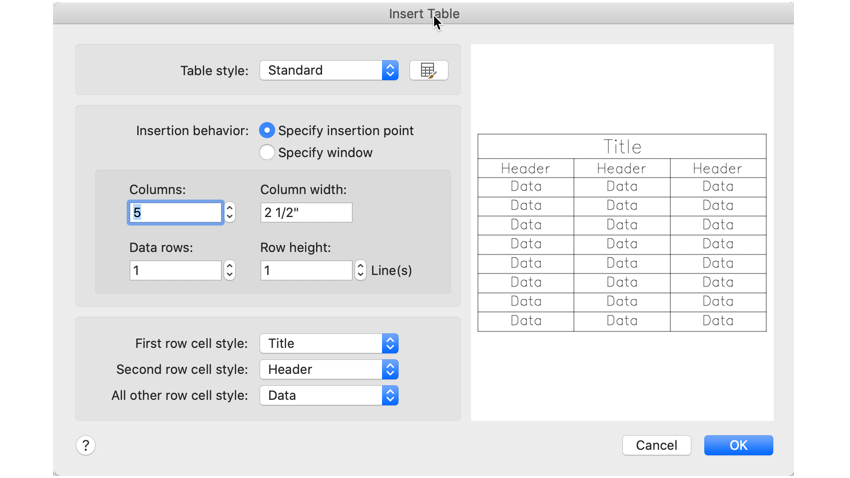Screen dimensions: 850x478
Task: Select the Specify window radio button
Action: coord(267,152)
